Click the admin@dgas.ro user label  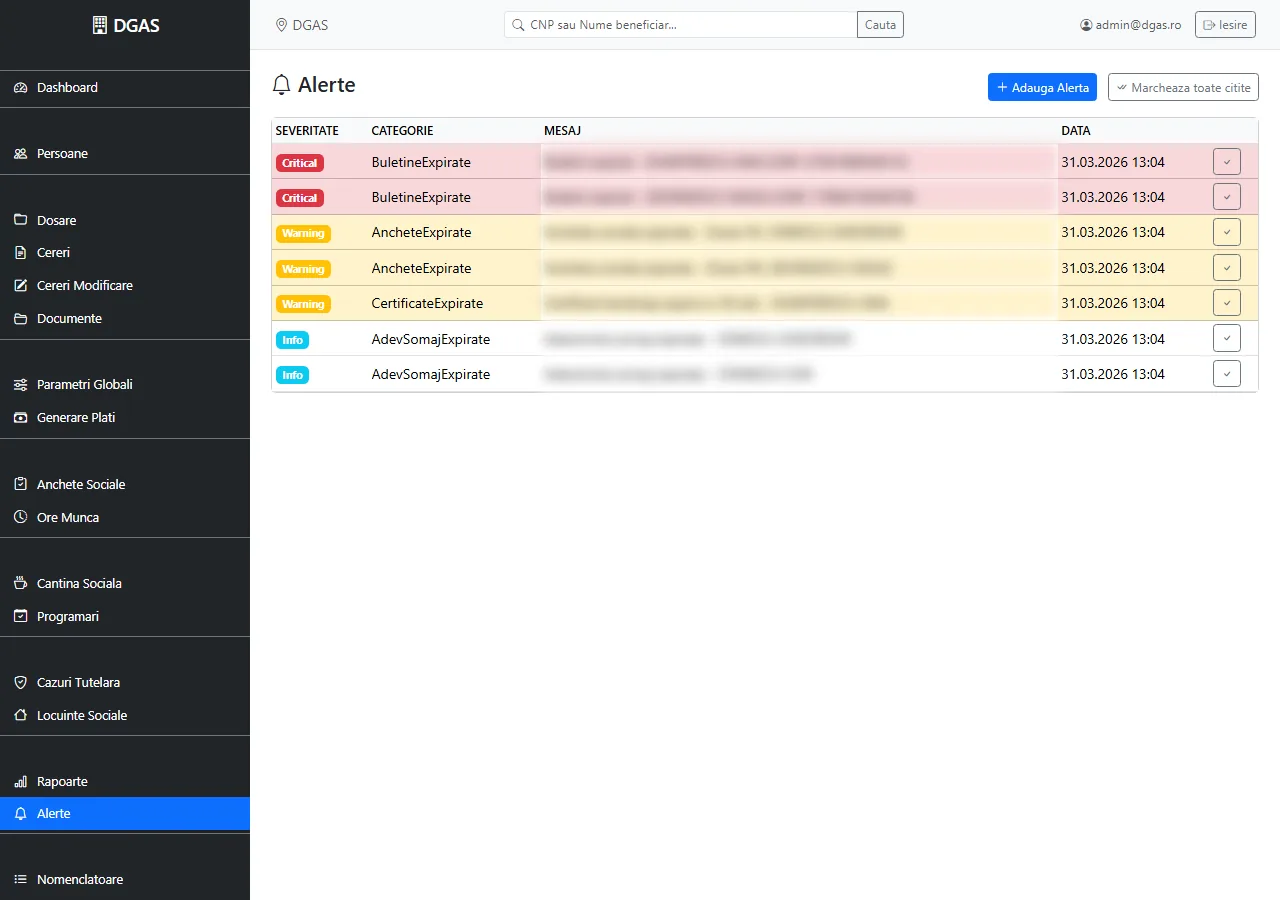(1131, 25)
